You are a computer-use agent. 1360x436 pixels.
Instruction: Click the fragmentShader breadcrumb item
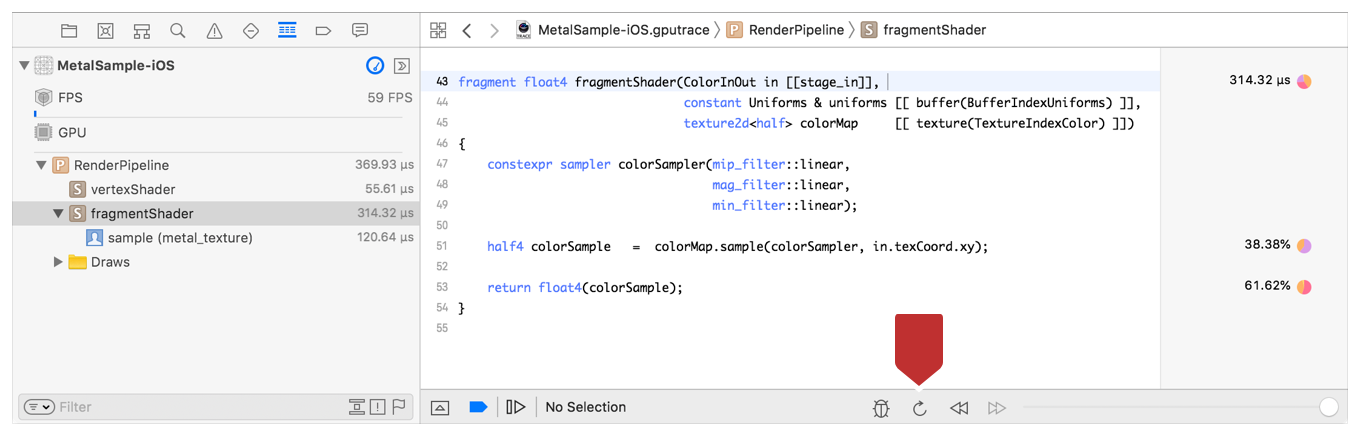pyautogui.click(x=924, y=30)
